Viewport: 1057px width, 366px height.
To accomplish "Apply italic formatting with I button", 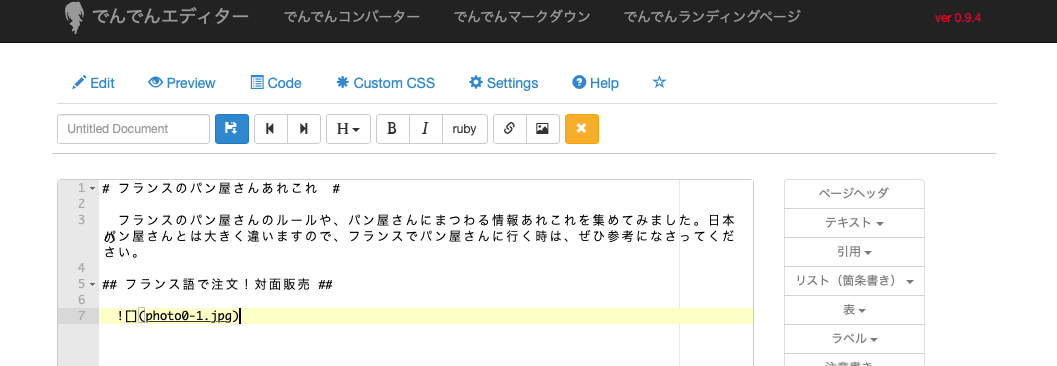I will [x=426, y=129].
